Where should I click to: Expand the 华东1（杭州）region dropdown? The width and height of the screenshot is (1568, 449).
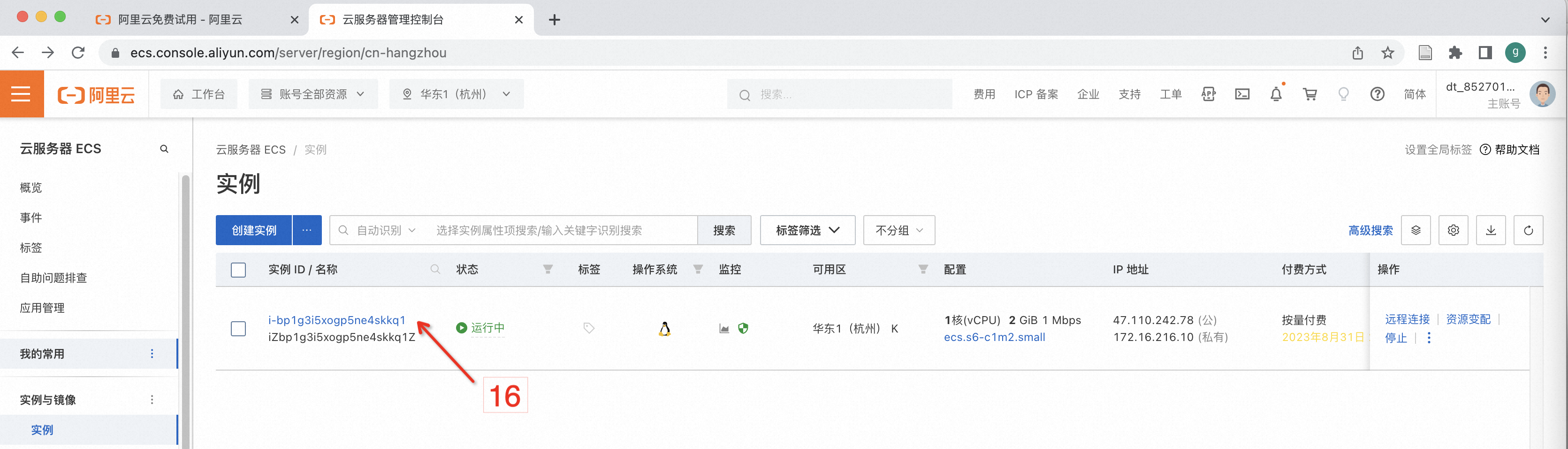pyautogui.click(x=456, y=94)
